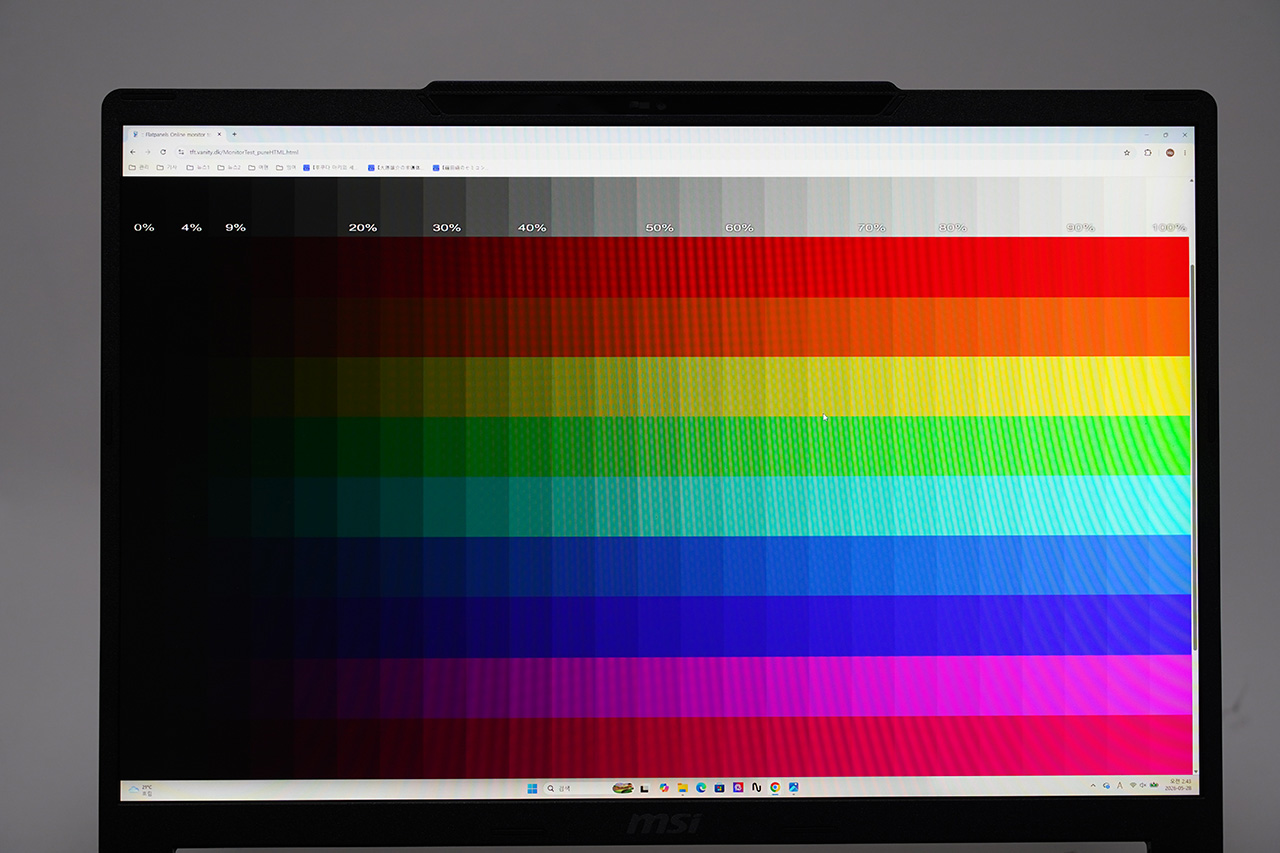
Task: Launch Copilot from the taskbar
Action: click(664, 788)
